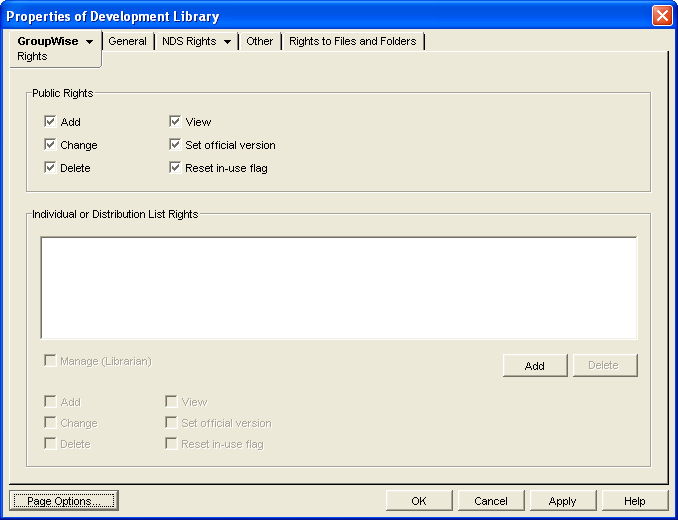Viewport: 678px width, 520px height.
Task: Confirm with the OK button
Action: pos(419,501)
